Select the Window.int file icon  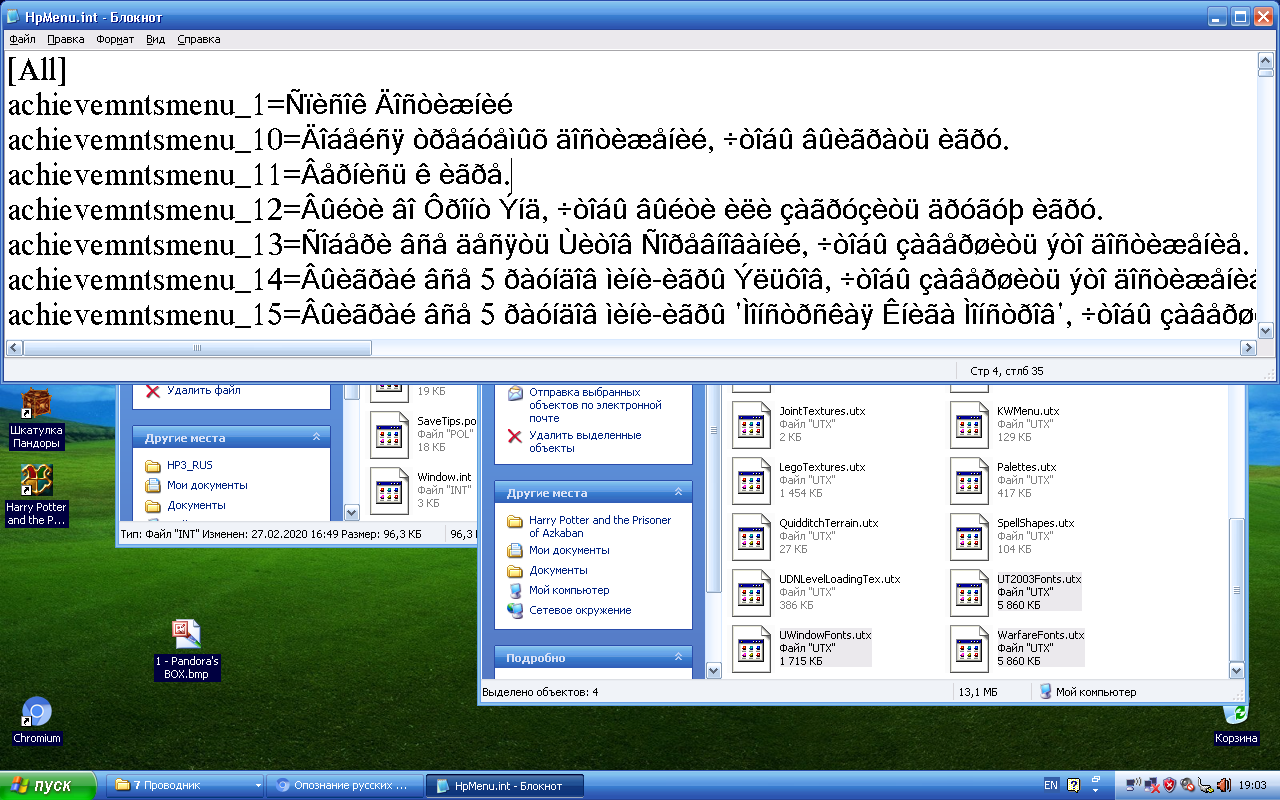pos(389,491)
